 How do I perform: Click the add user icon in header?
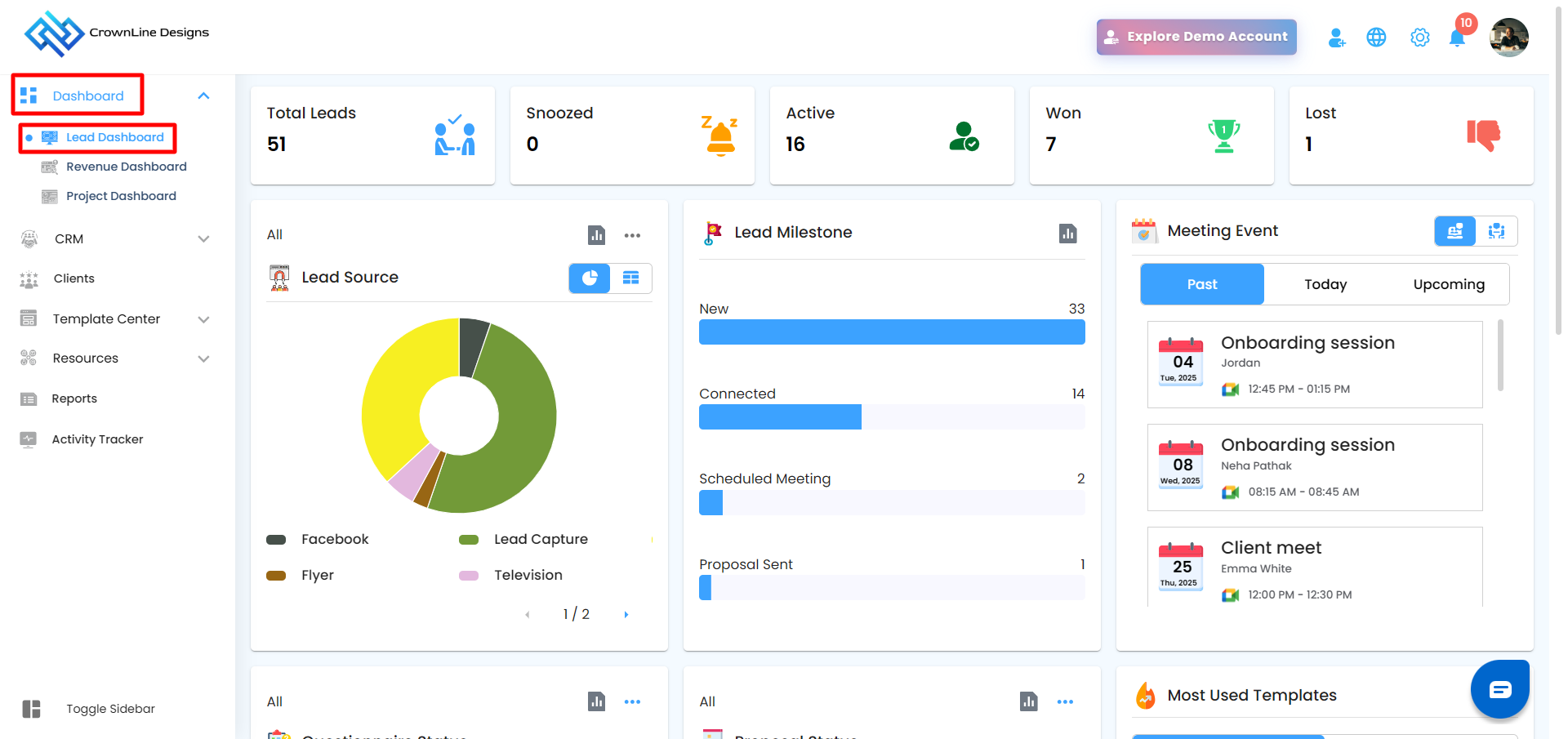(x=1336, y=38)
